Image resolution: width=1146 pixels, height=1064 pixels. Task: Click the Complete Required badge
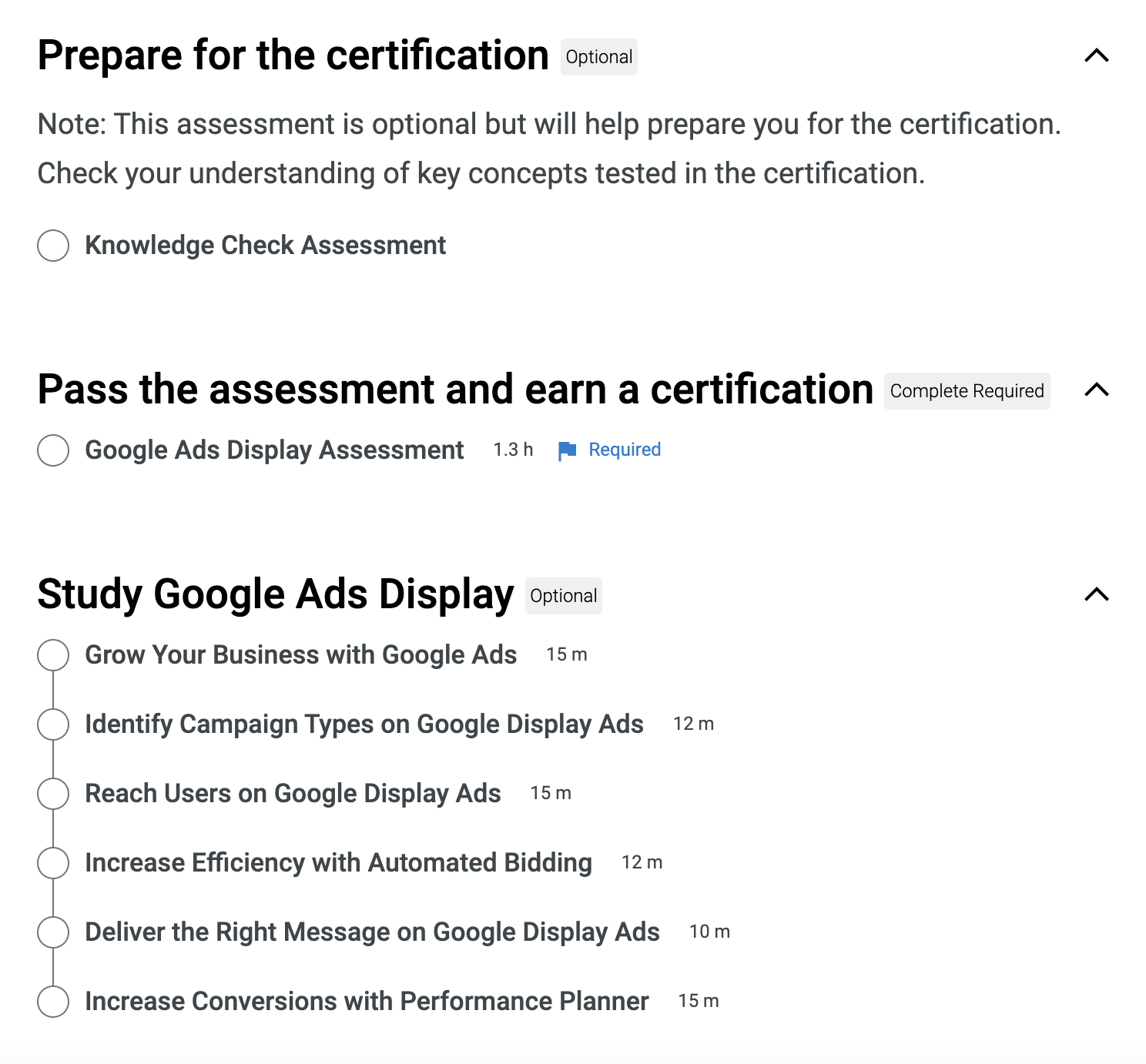pyautogui.click(x=967, y=391)
